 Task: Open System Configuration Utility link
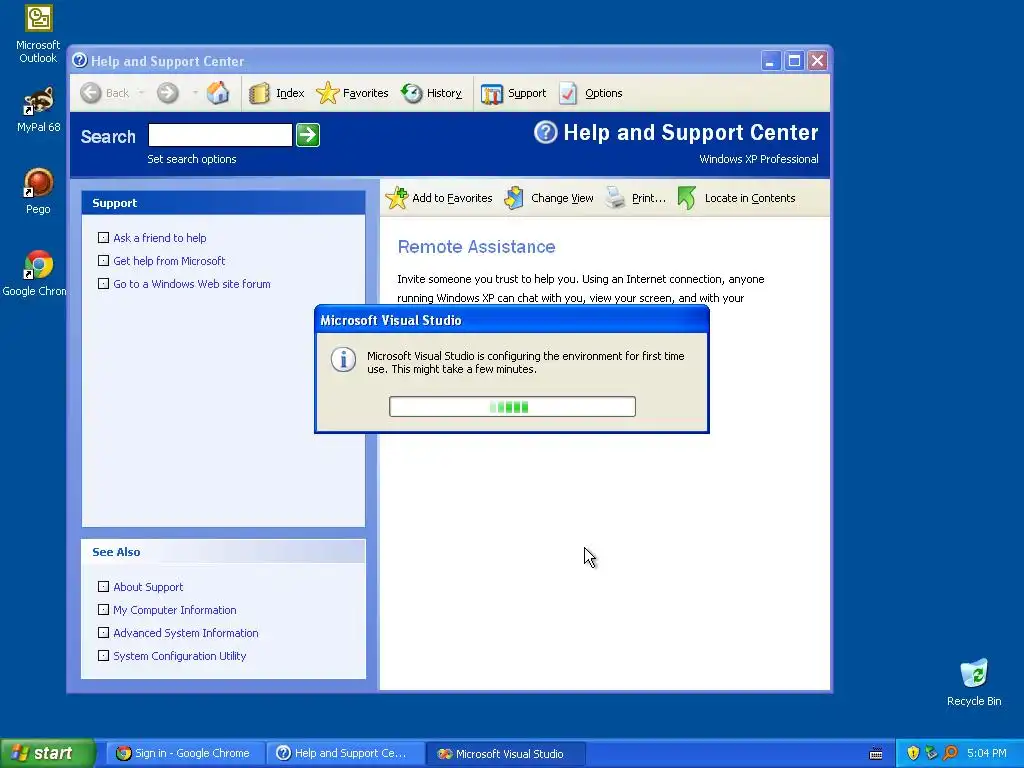pyautogui.click(x=180, y=655)
